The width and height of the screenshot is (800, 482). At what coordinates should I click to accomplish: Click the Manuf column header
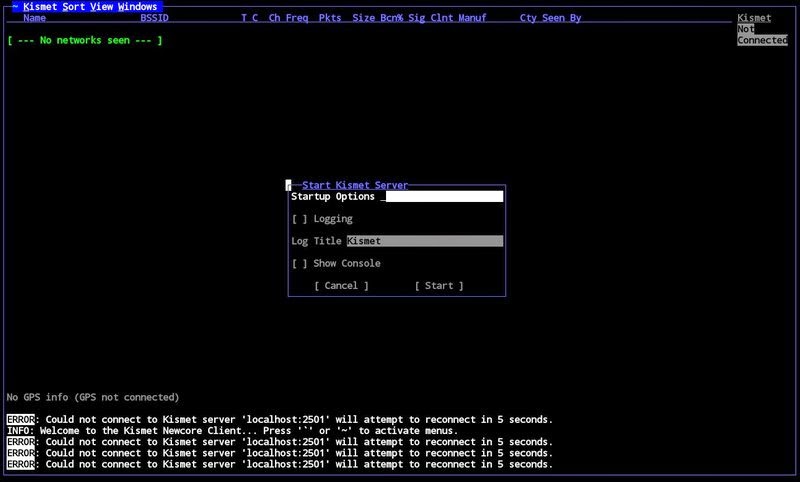tap(472, 18)
